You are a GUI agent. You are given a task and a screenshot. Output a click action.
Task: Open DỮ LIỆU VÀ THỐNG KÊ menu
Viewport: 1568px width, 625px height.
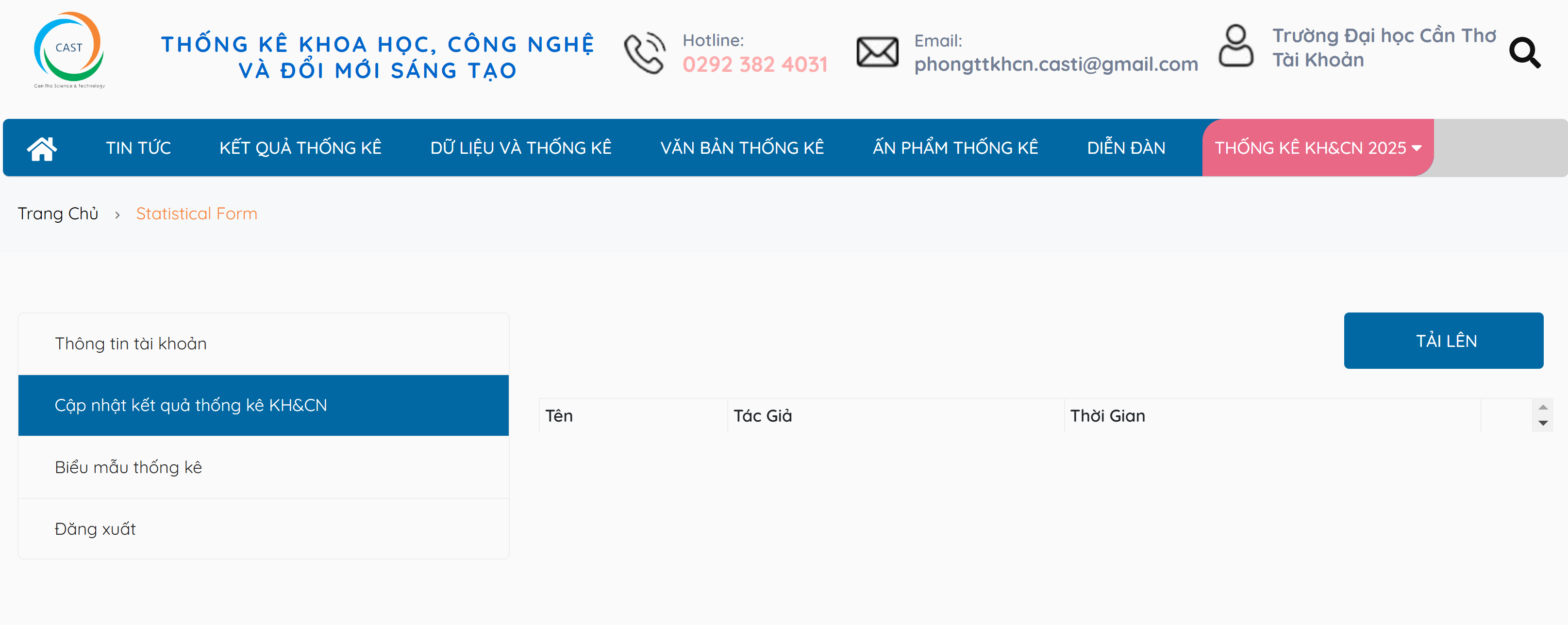pos(520,148)
